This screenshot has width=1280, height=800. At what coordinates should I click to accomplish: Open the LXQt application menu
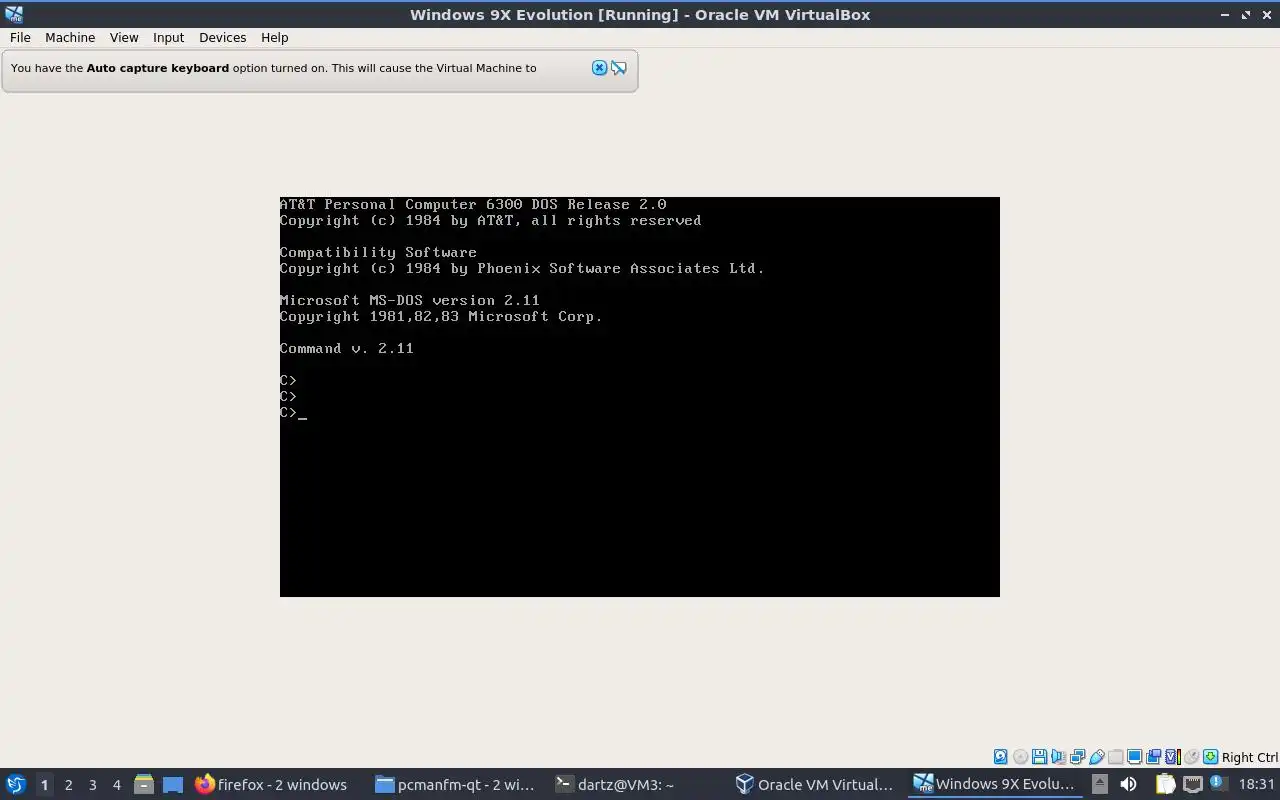click(x=16, y=784)
